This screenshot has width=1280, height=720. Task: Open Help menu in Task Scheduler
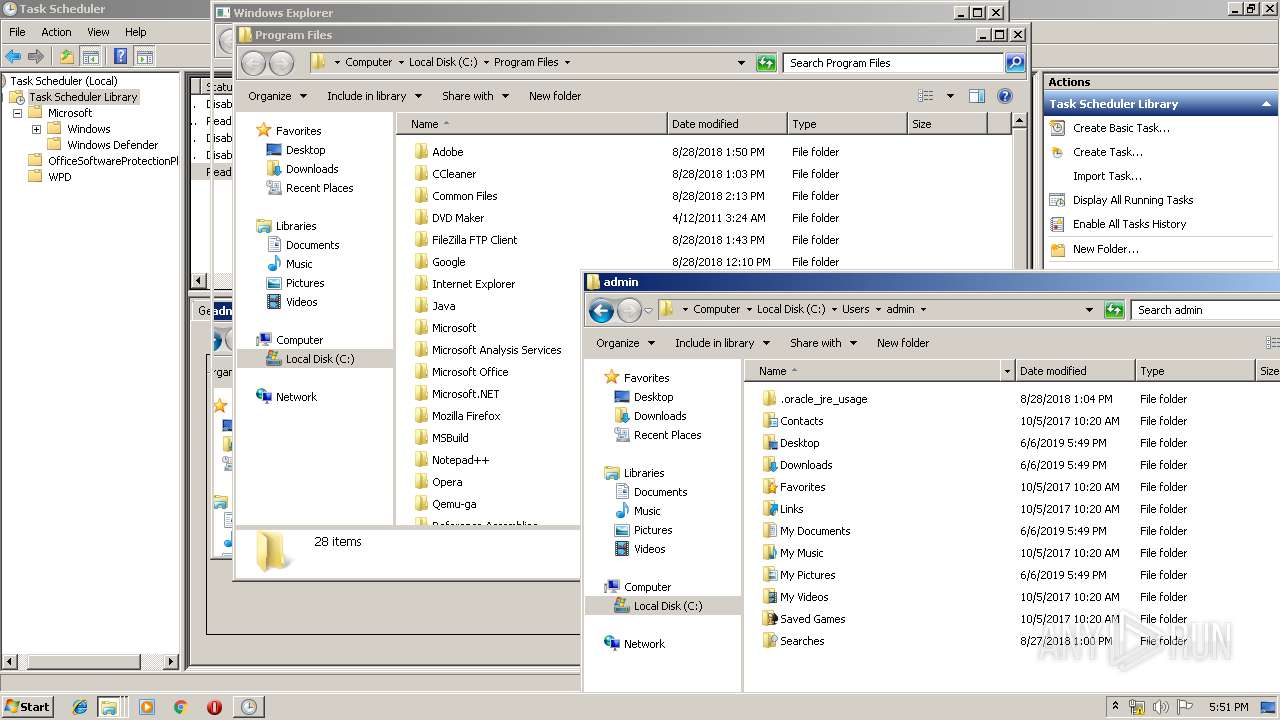click(x=136, y=32)
